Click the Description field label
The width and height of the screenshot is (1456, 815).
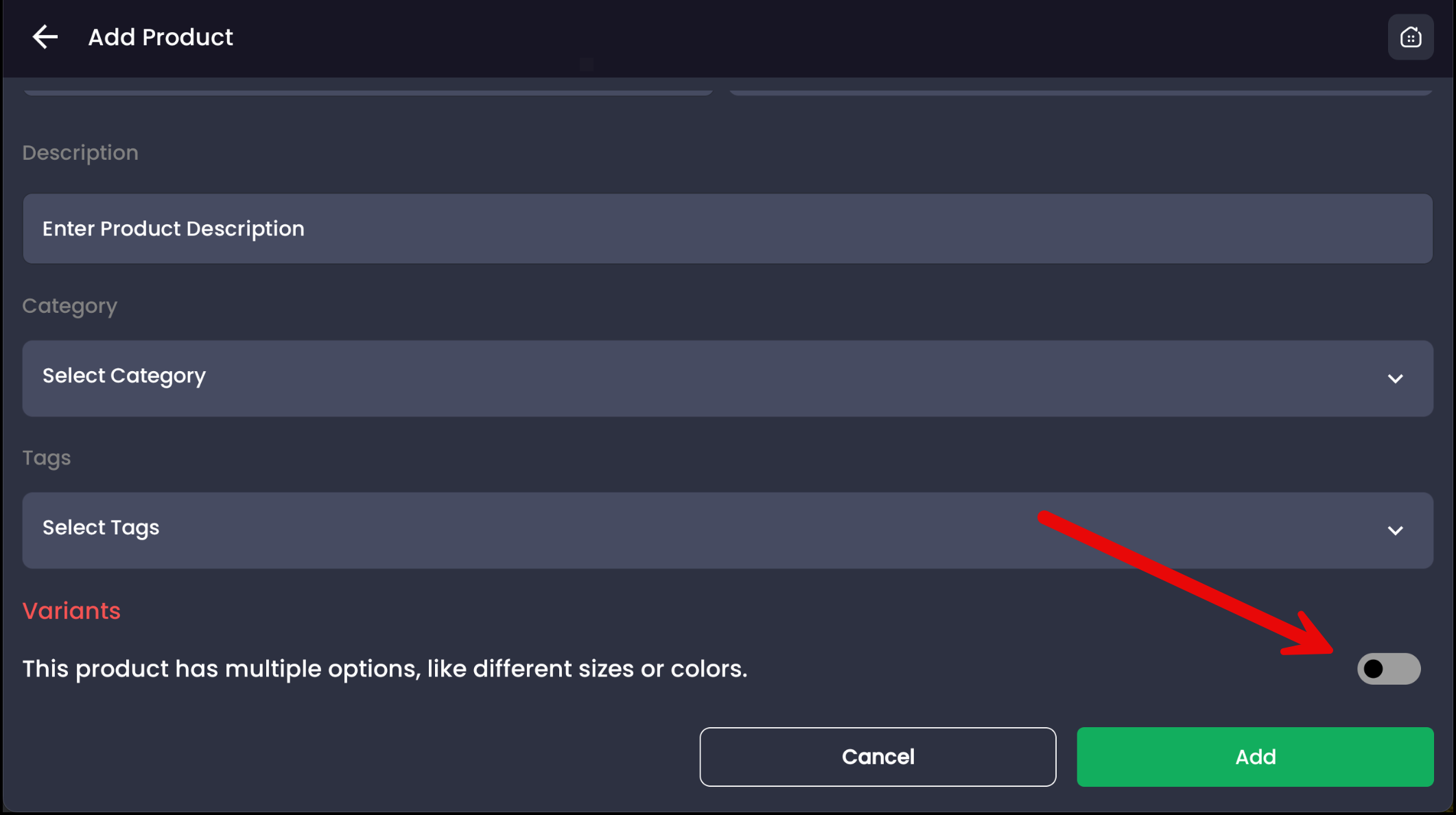tap(80, 152)
